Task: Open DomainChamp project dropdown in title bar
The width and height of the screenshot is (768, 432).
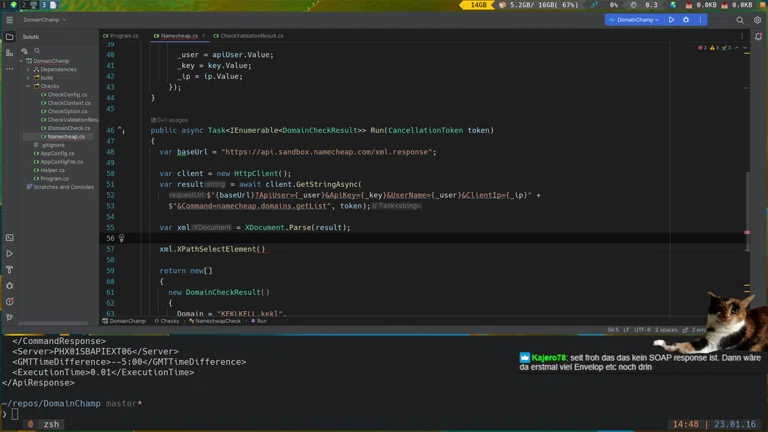Action: coord(45,20)
